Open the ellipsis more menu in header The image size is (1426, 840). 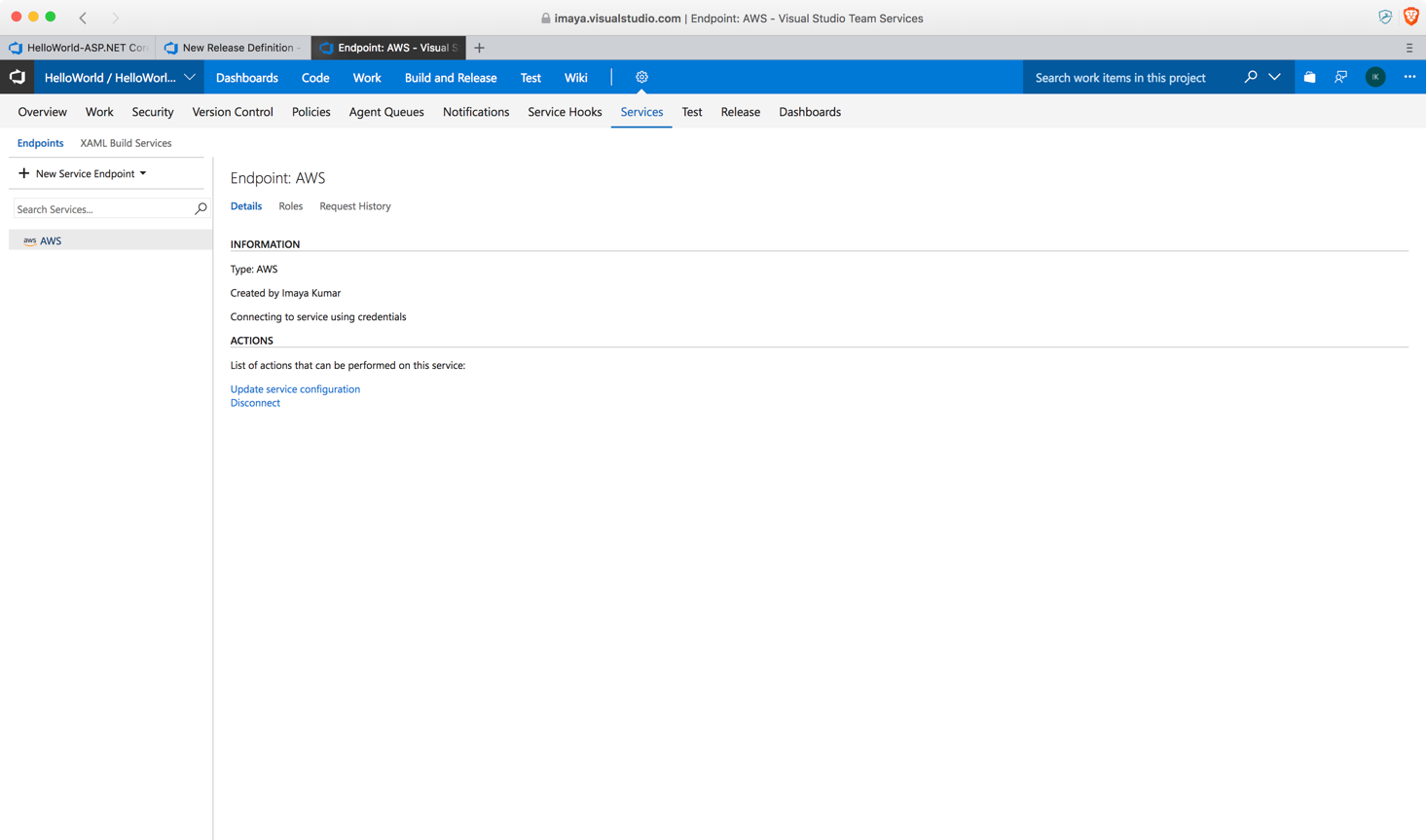coord(1409,77)
